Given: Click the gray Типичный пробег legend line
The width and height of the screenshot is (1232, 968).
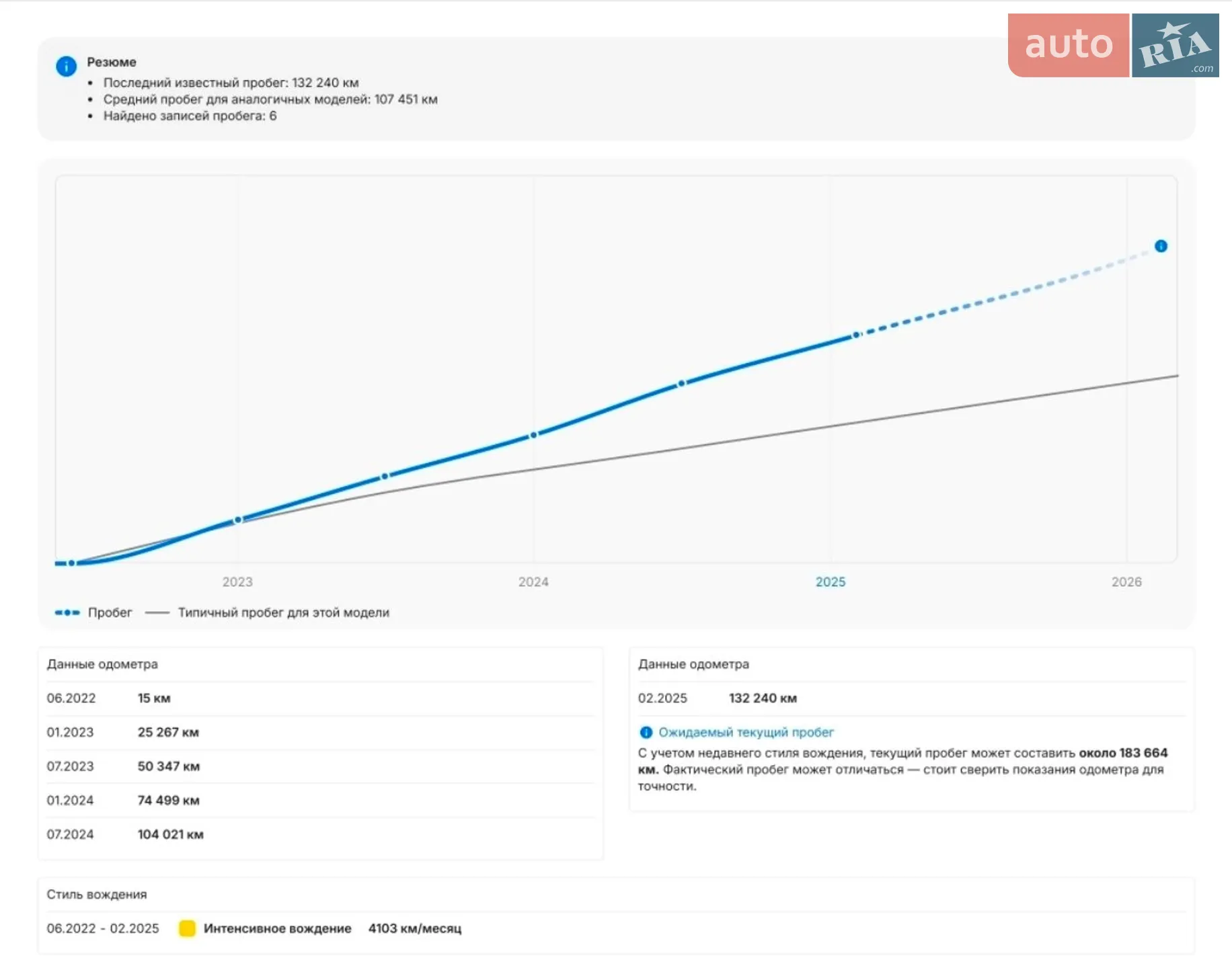Looking at the screenshot, I should coord(157,612).
